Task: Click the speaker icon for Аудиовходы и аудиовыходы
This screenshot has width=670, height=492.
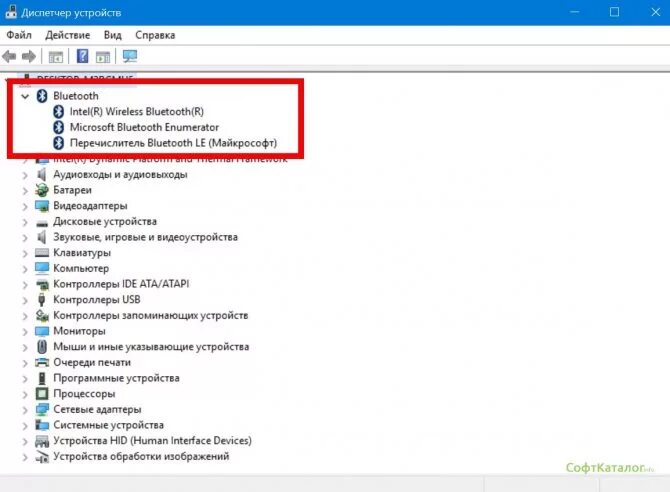Action: [x=41, y=174]
